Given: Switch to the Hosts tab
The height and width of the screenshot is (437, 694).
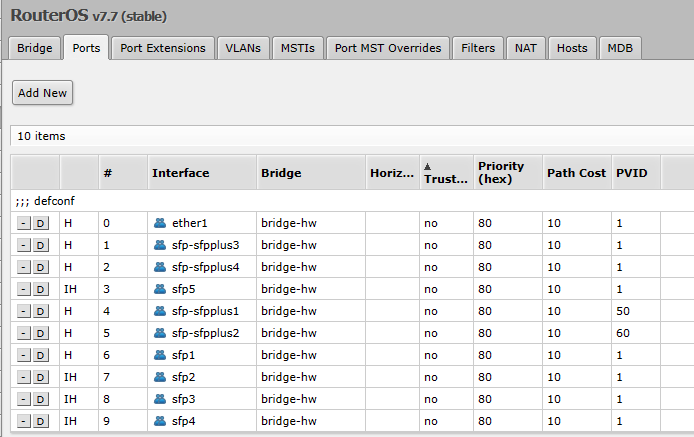Looking at the screenshot, I should [x=572, y=48].
